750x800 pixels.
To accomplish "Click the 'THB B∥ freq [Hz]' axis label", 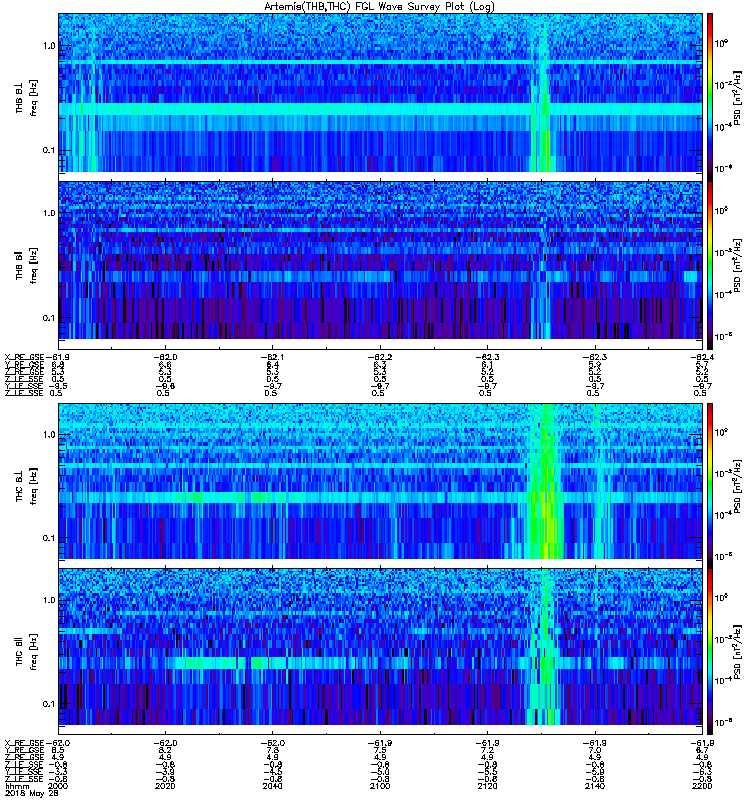I will [x=26, y=266].
